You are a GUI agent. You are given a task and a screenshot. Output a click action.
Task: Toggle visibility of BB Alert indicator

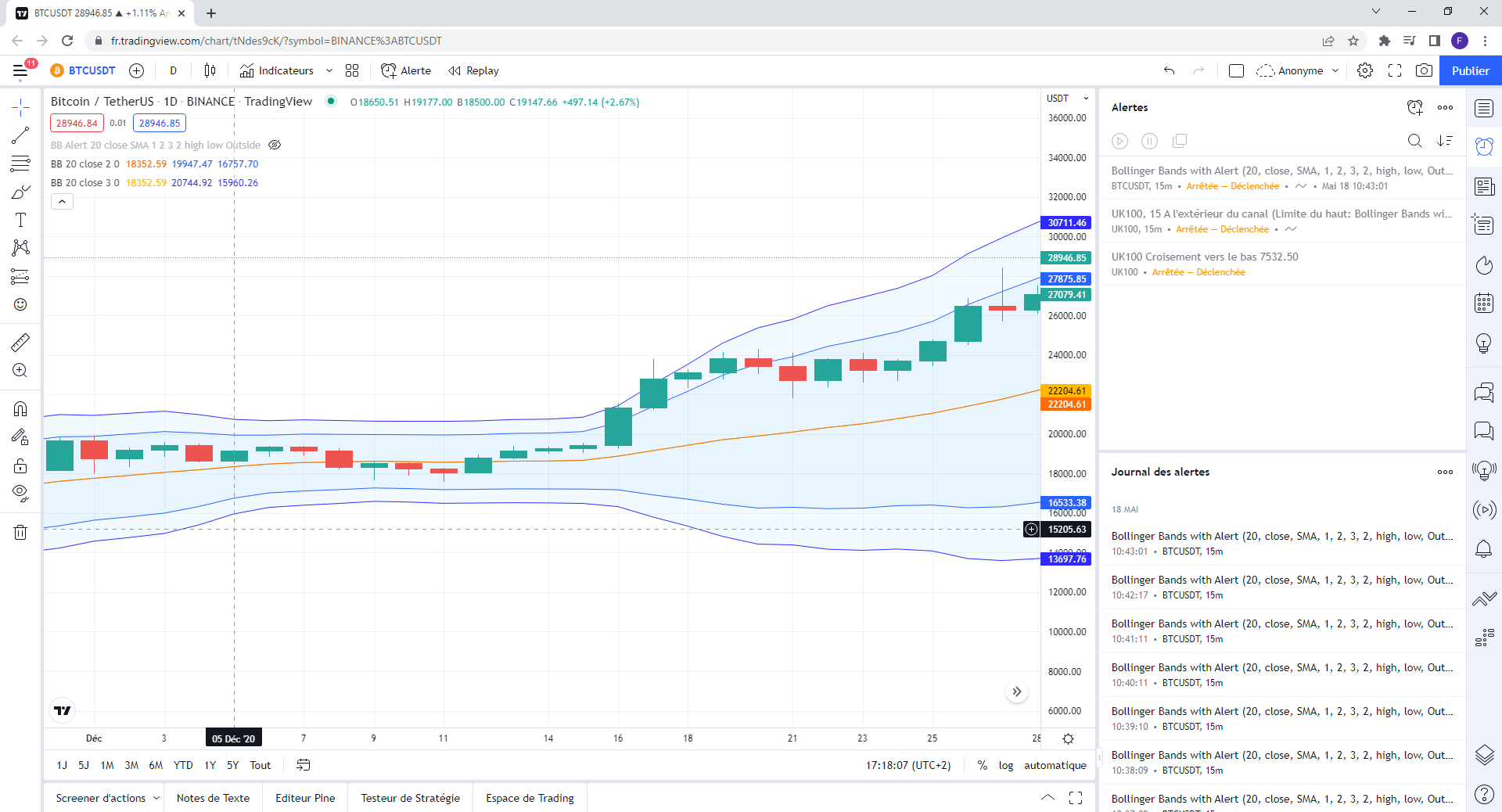tap(275, 145)
